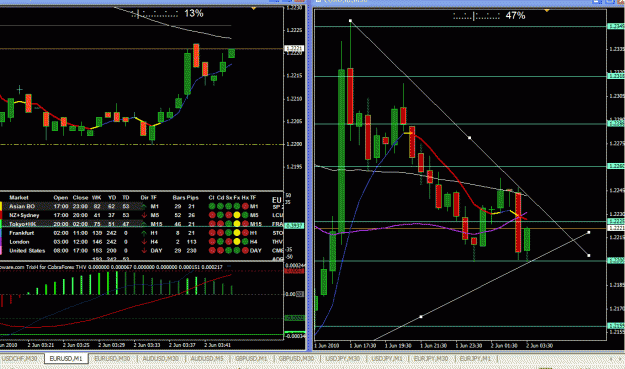The height and width of the screenshot is (369, 625).
Task: Switch to the GBPUSD,M30 chart tab
Action: pos(297,359)
